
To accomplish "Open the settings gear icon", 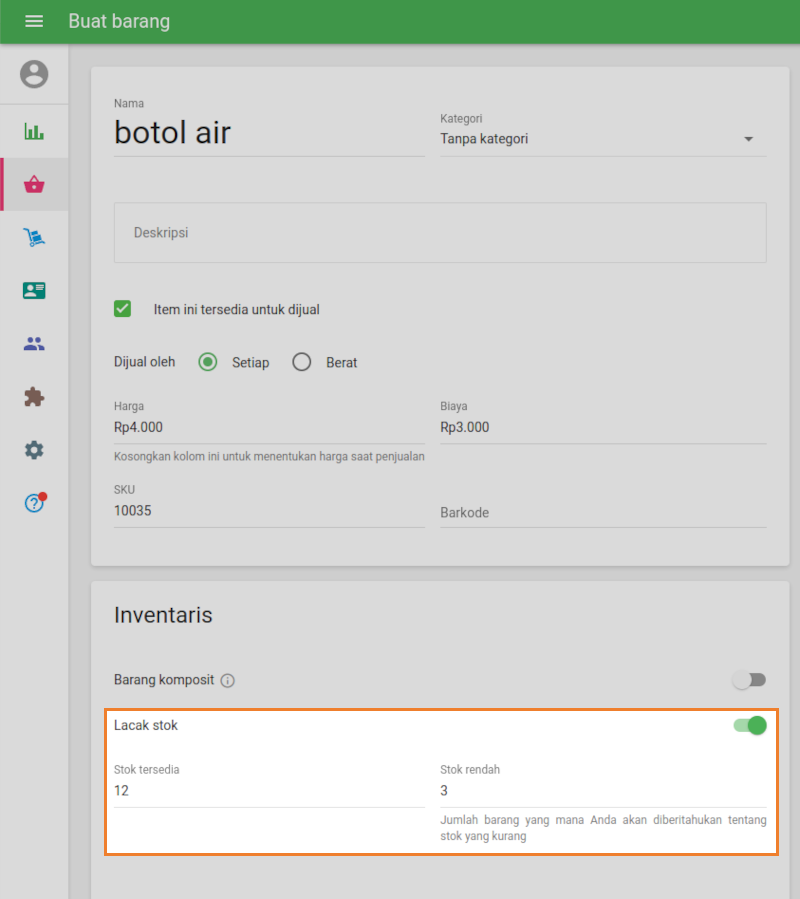I will 34,450.
